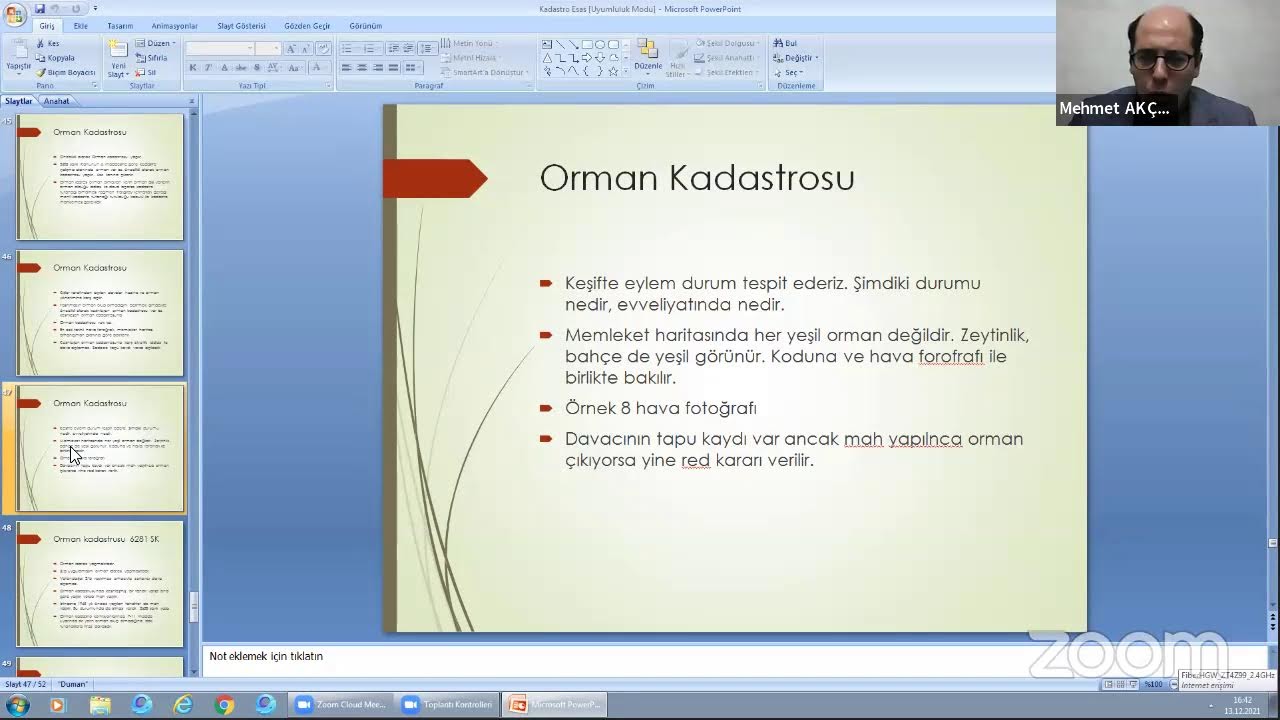Image resolution: width=1280 pixels, height=720 pixels.
Task: Open line spacing options
Action: tap(428, 48)
